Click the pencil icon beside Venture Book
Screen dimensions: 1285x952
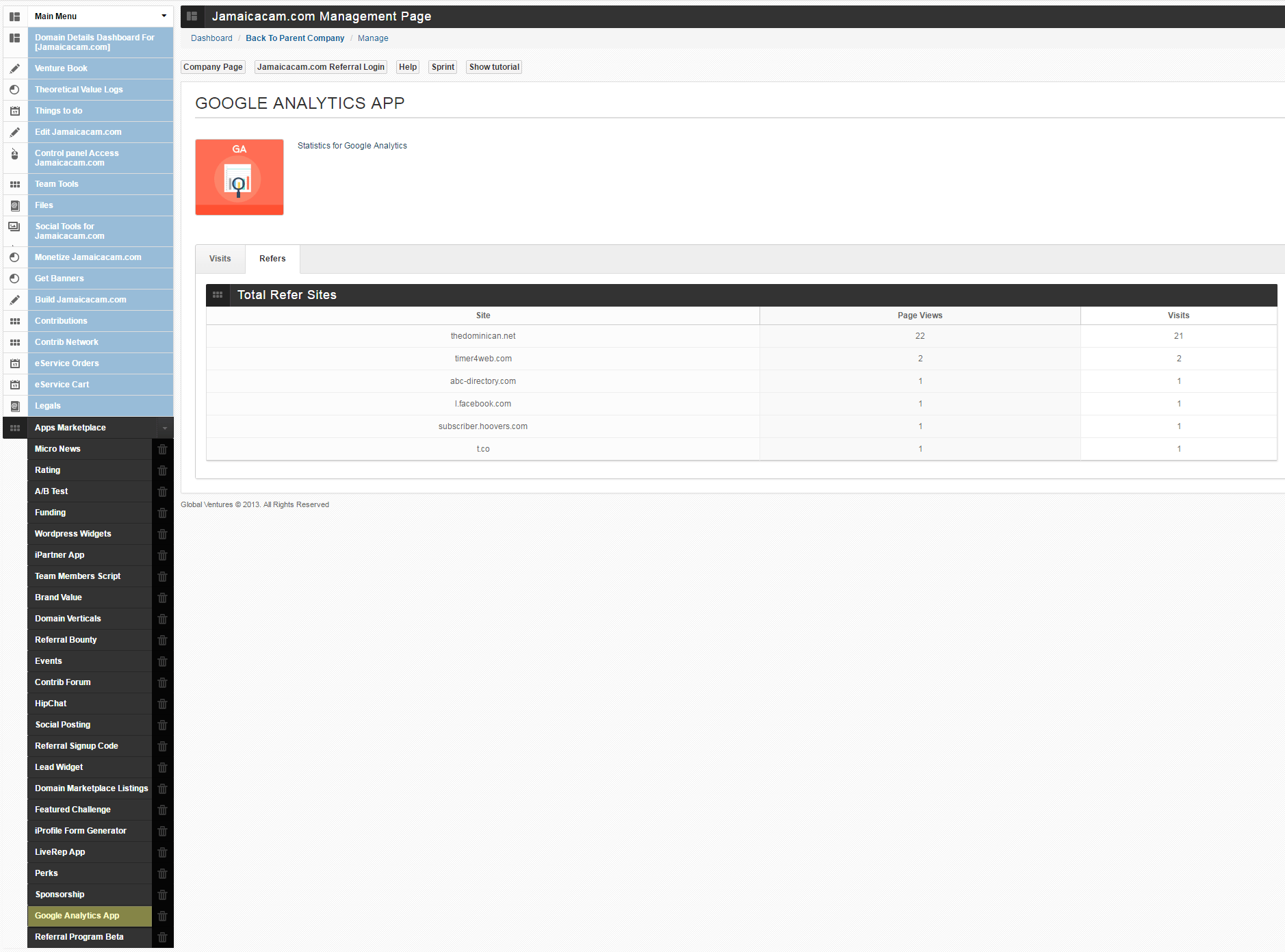pyautogui.click(x=14, y=68)
